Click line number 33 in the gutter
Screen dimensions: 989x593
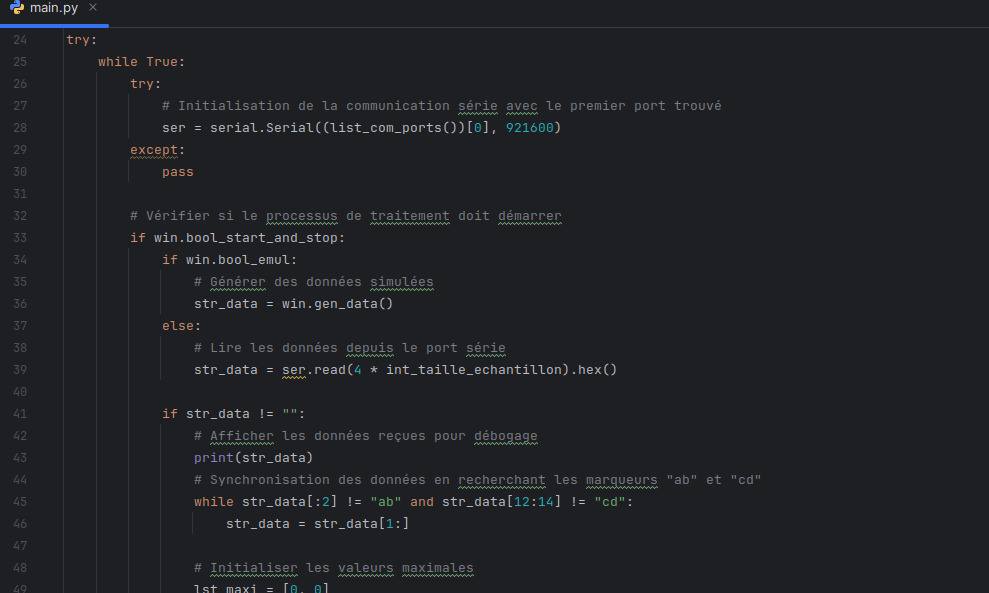(x=20, y=238)
